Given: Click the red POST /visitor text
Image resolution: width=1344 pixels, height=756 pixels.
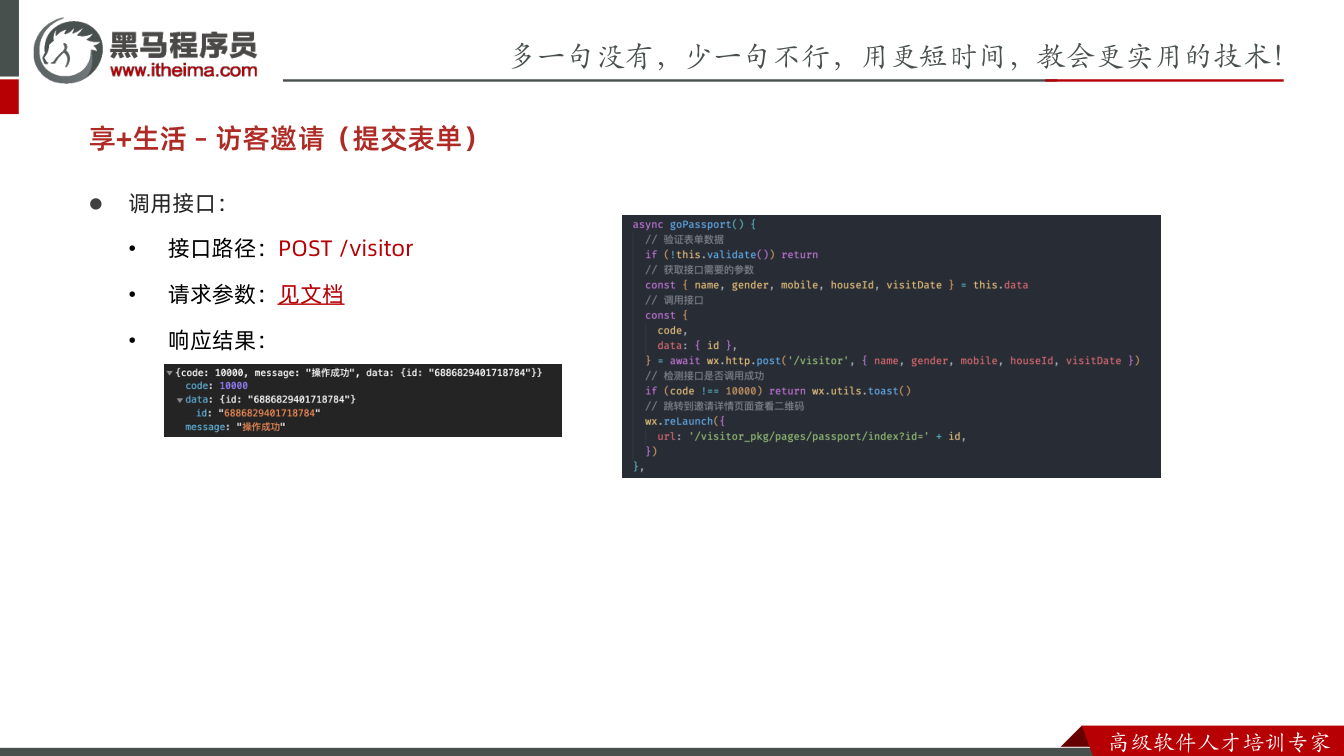Looking at the screenshot, I should pos(346,249).
